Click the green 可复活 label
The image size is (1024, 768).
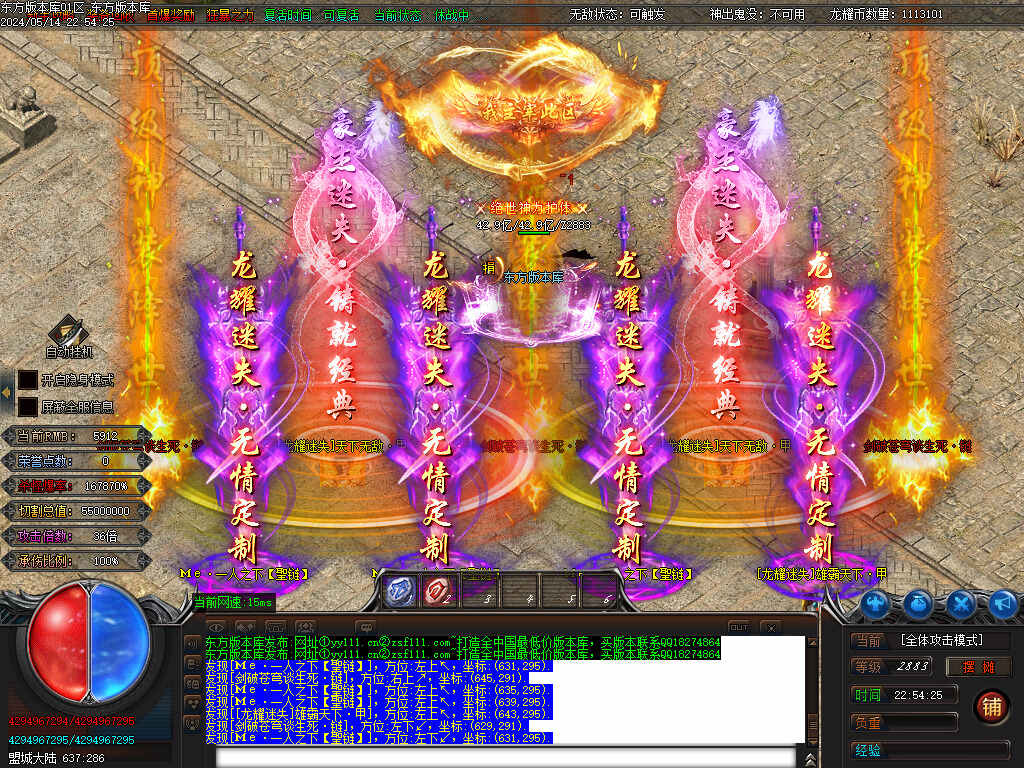[342, 14]
